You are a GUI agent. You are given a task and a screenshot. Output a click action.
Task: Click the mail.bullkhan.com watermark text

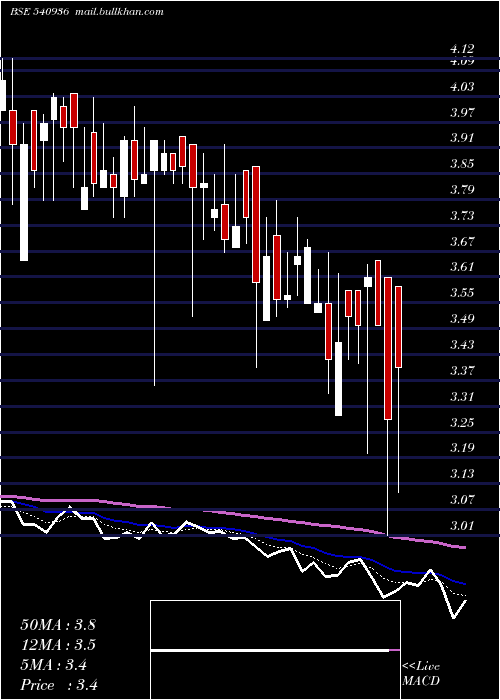[x=118, y=12]
